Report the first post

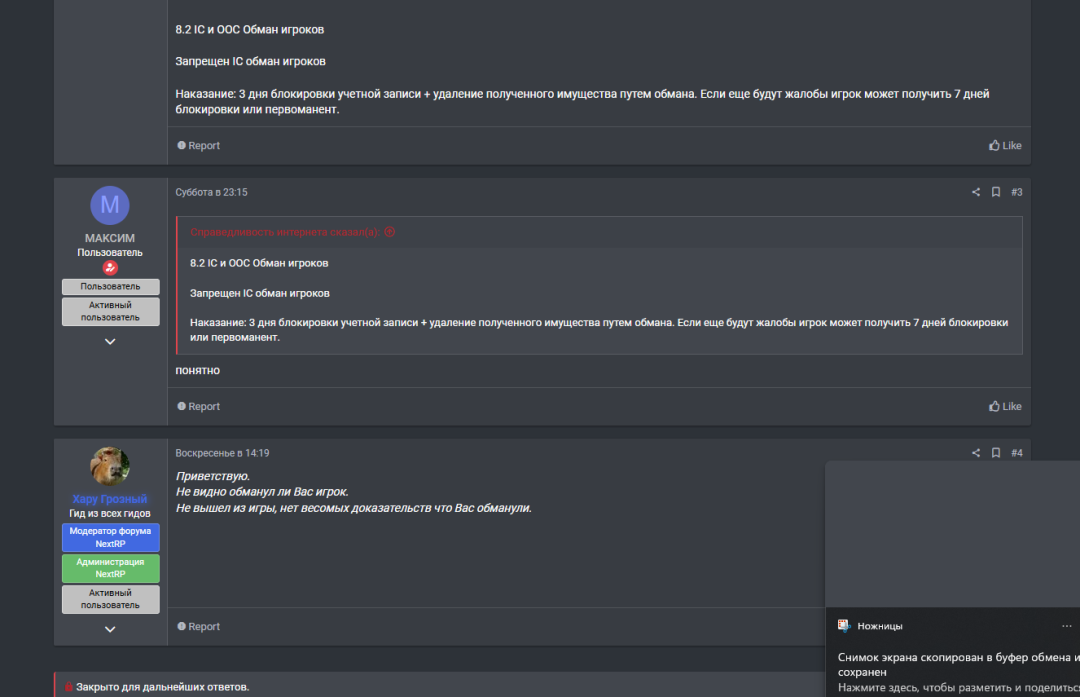tap(198, 145)
